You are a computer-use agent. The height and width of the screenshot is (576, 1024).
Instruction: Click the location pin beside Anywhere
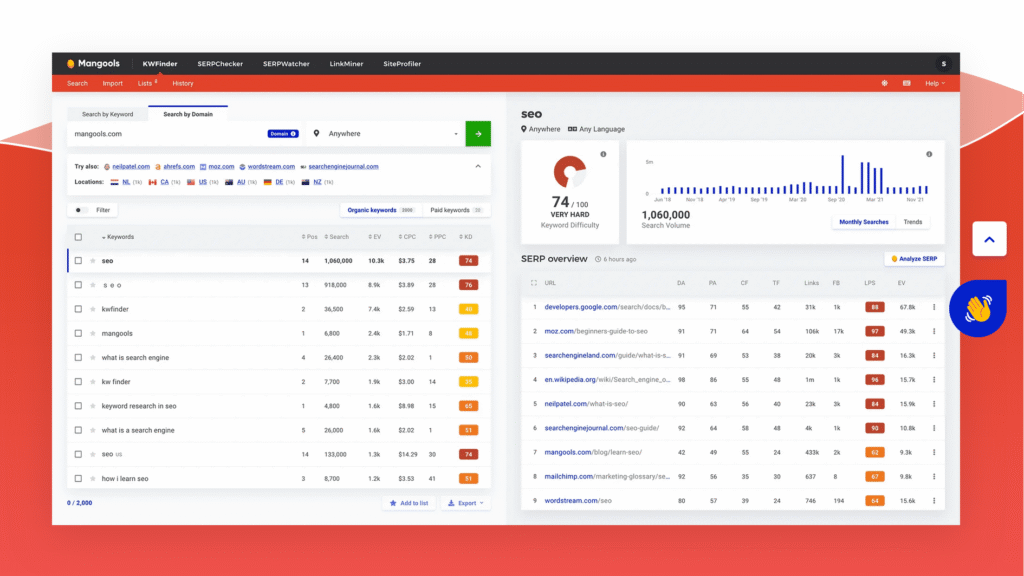click(x=317, y=133)
